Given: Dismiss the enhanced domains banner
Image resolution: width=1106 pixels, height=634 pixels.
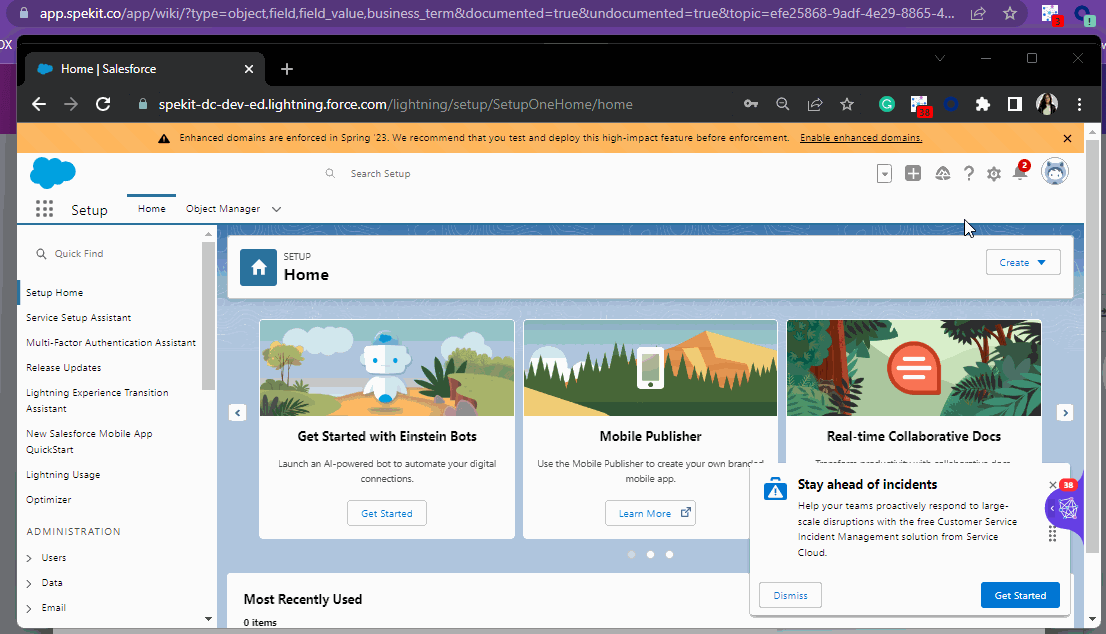Looking at the screenshot, I should point(1067,138).
